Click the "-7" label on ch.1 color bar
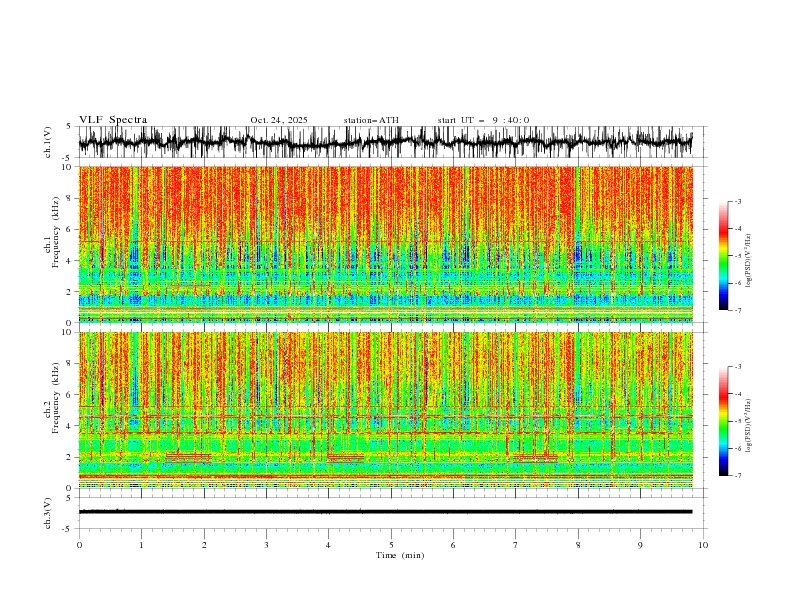792x612 pixels. click(x=738, y=310)
